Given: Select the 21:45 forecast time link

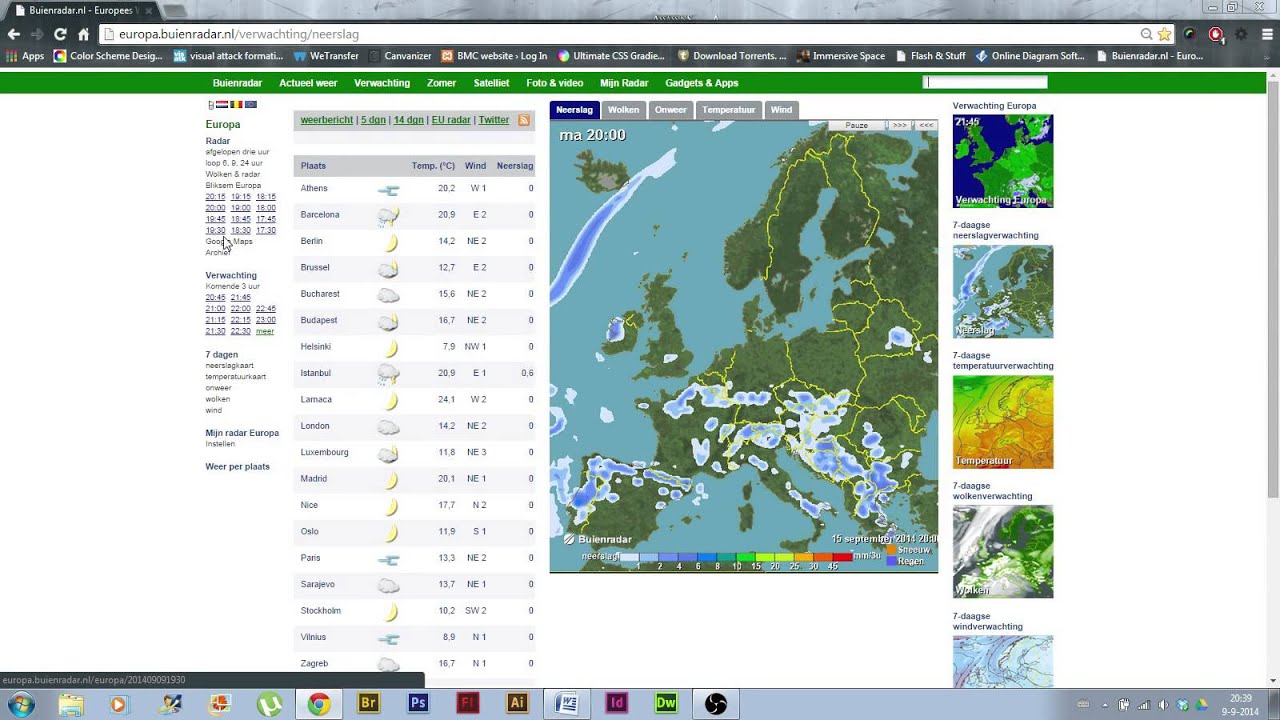Looking at the screenshot, I should point(241,297).
